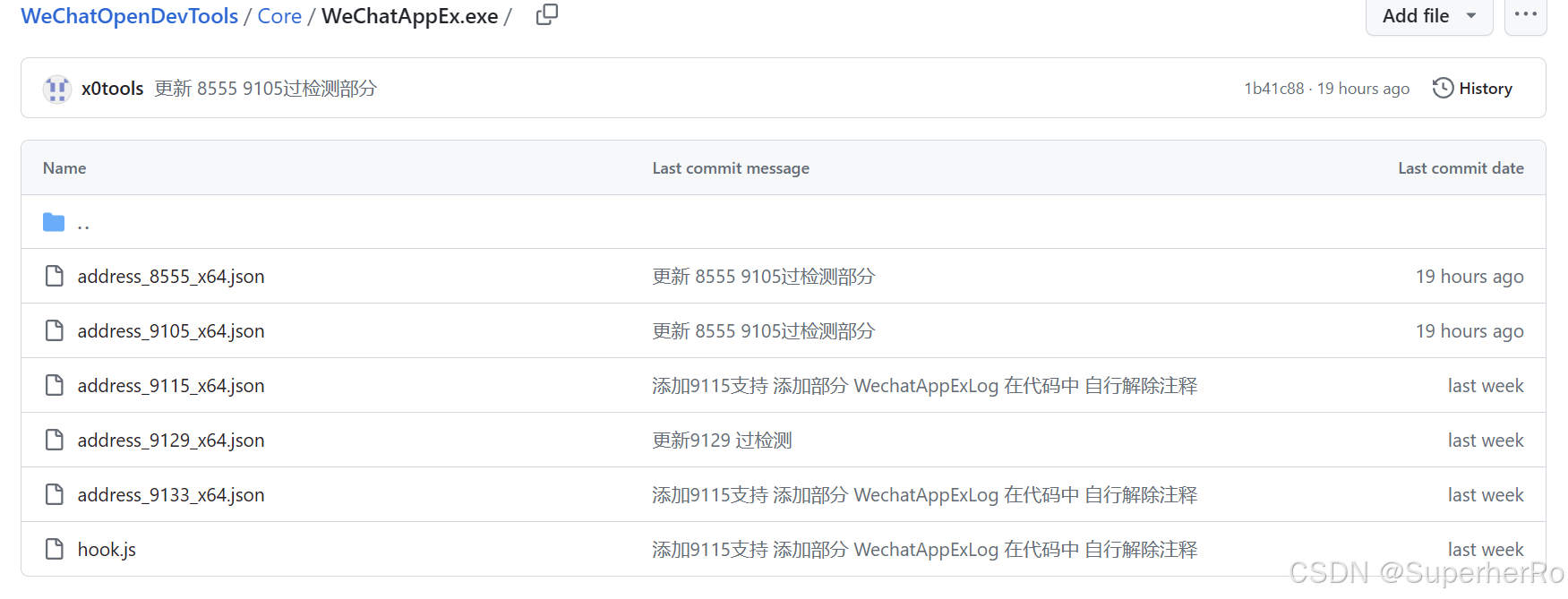Click the file icon for address_9133_x64.json
The width and height of the screenshot is (1568, 599).
[x=55, y=494]
